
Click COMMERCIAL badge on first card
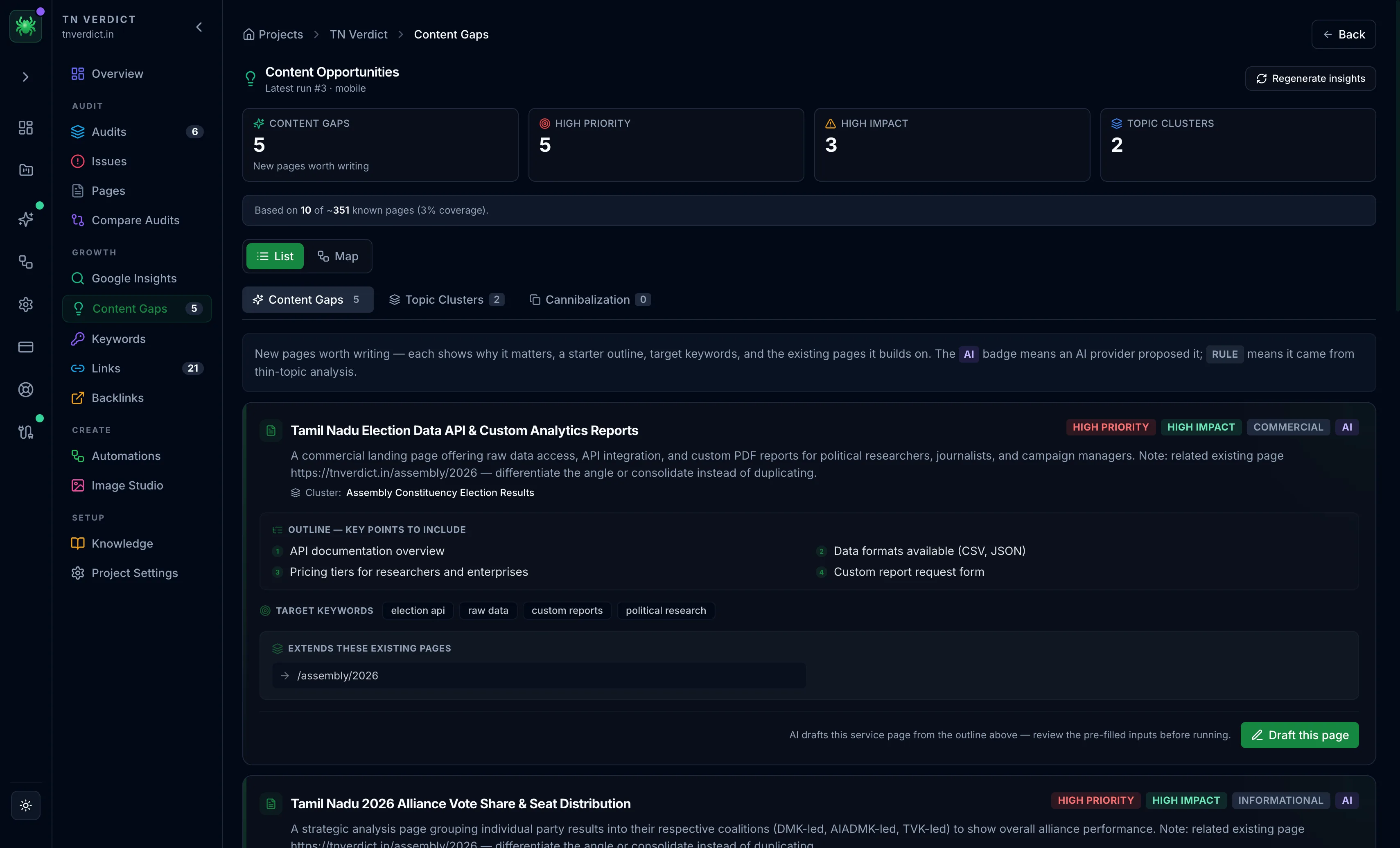[x=1288, y=427]
